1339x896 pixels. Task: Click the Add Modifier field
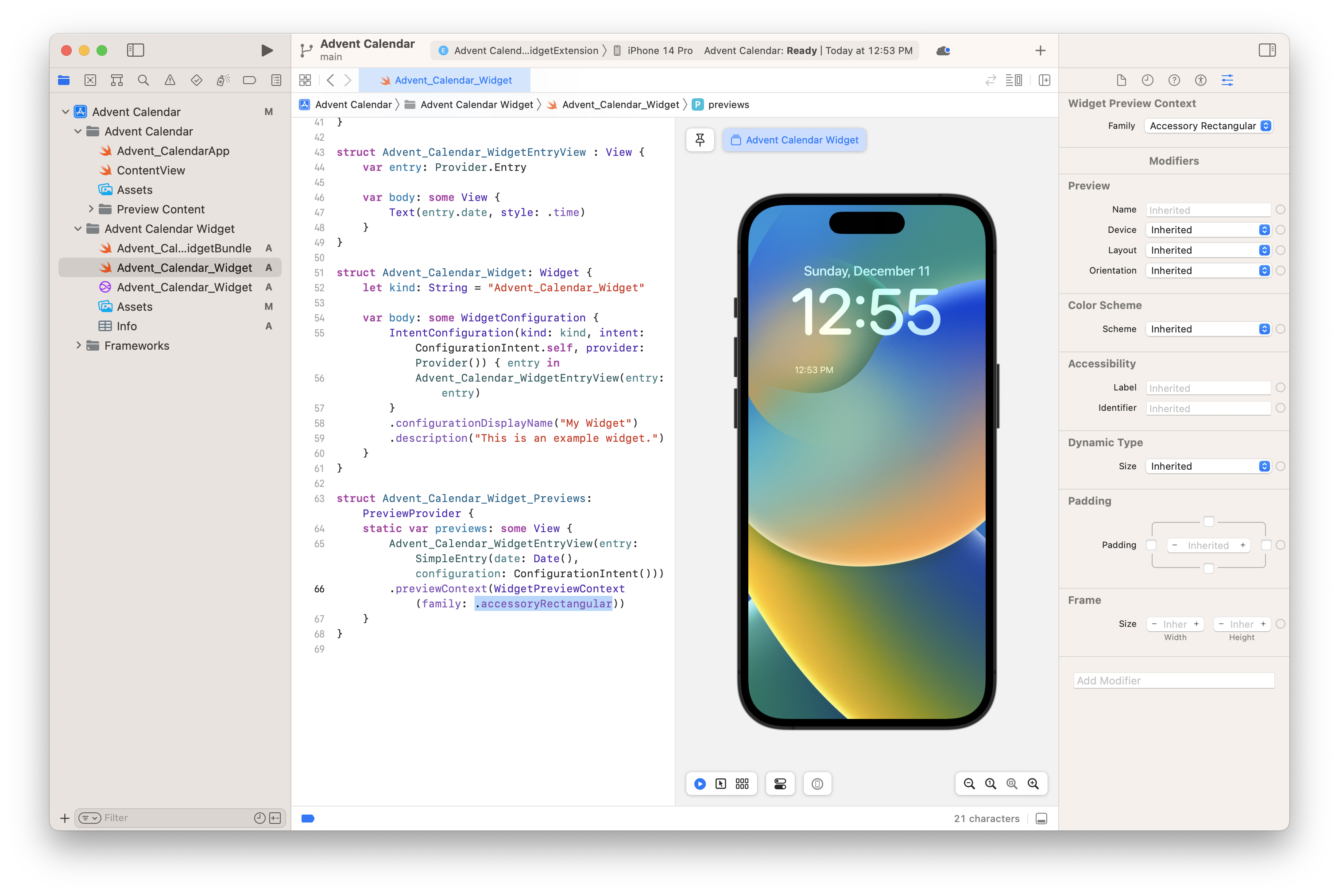point(1174,680)
